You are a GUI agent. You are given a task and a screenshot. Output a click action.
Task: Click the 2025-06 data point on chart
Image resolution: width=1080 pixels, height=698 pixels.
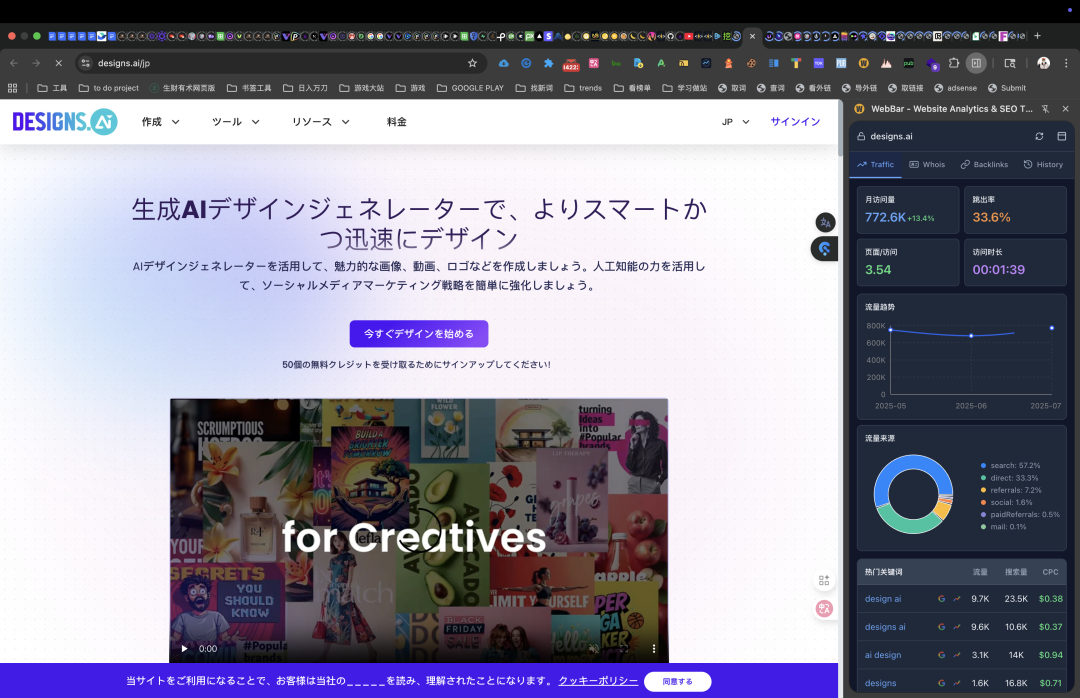point(971,336)
